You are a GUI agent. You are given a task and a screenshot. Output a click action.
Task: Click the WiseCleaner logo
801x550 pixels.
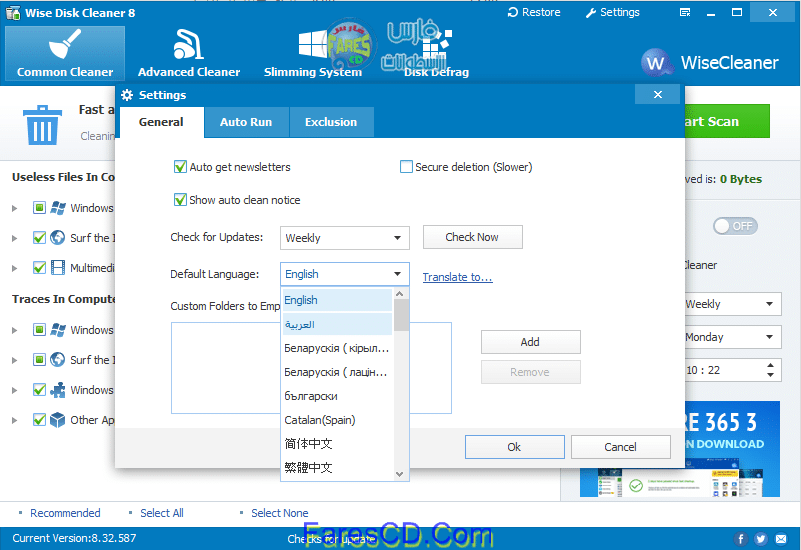tap(710, 63)
